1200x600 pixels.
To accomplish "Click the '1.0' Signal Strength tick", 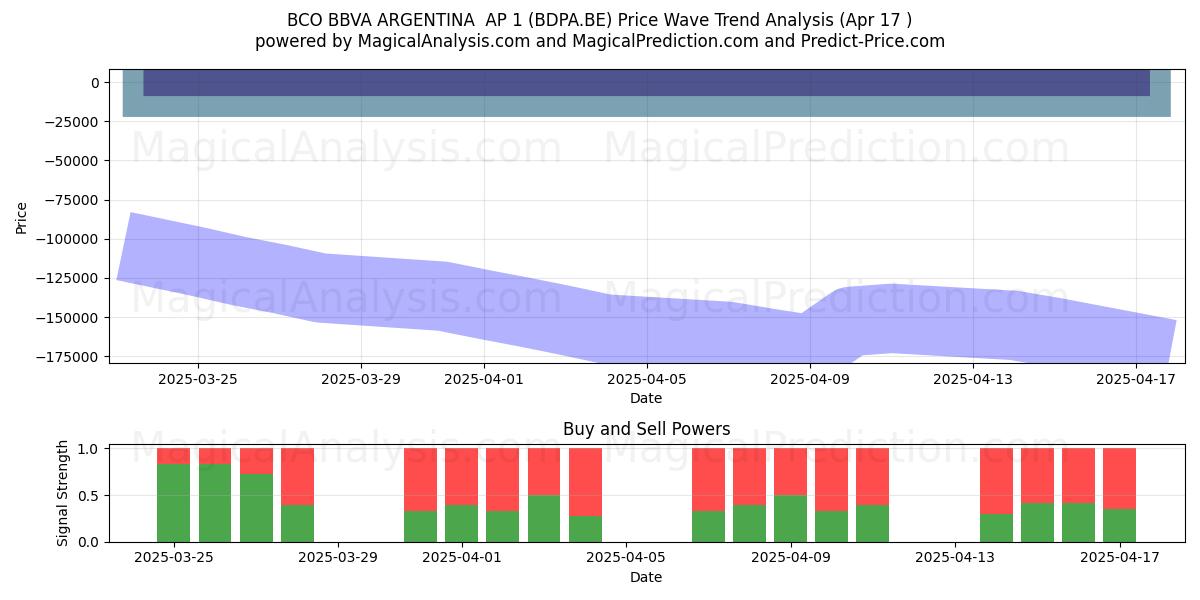I will click(x=90, y=449).
